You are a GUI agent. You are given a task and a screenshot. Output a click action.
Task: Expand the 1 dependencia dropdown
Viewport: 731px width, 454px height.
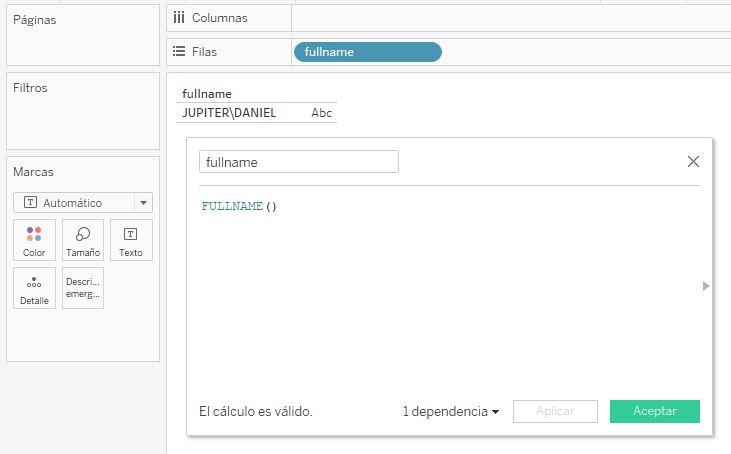point(450,411)
